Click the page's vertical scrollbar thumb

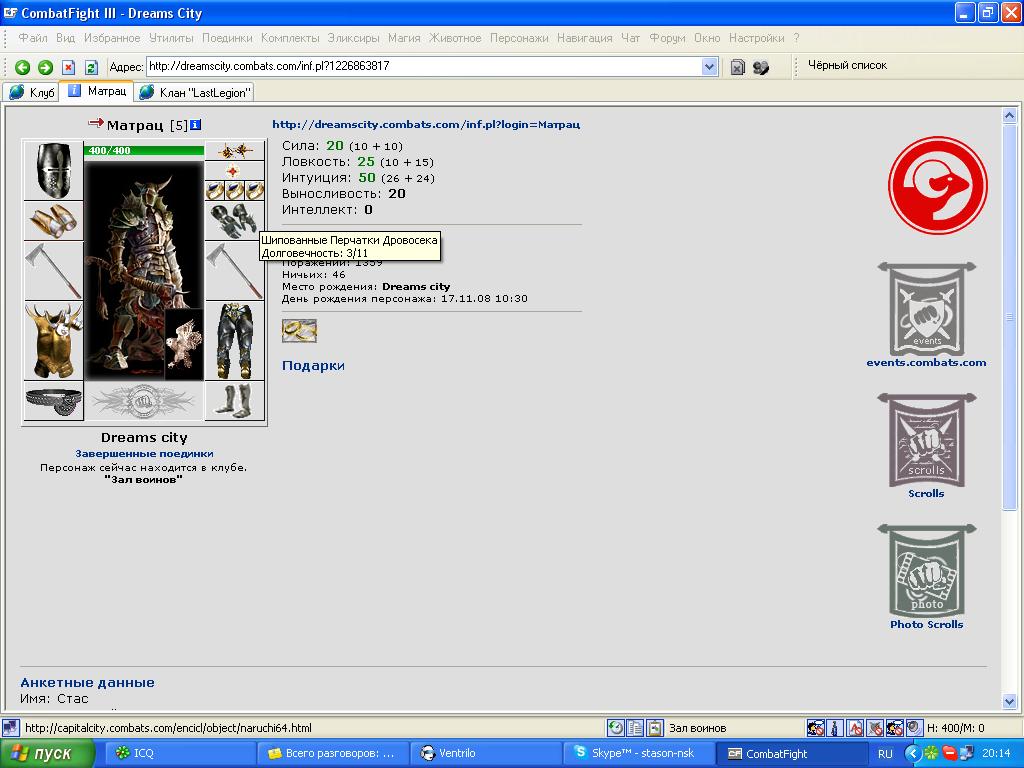click(x=1009, y=317)
